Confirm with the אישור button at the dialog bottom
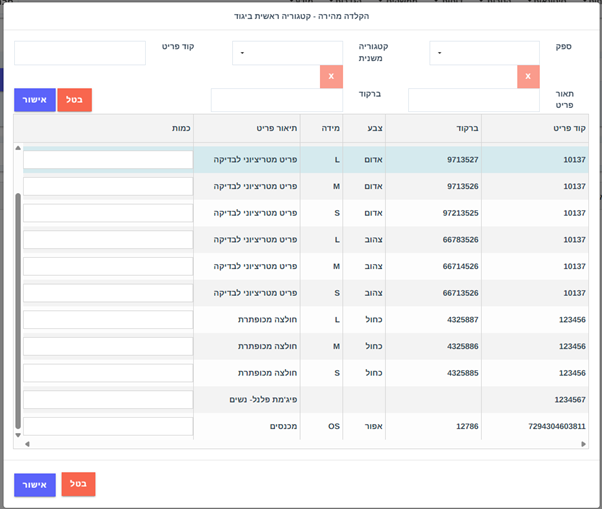 (x=35, y=485)
